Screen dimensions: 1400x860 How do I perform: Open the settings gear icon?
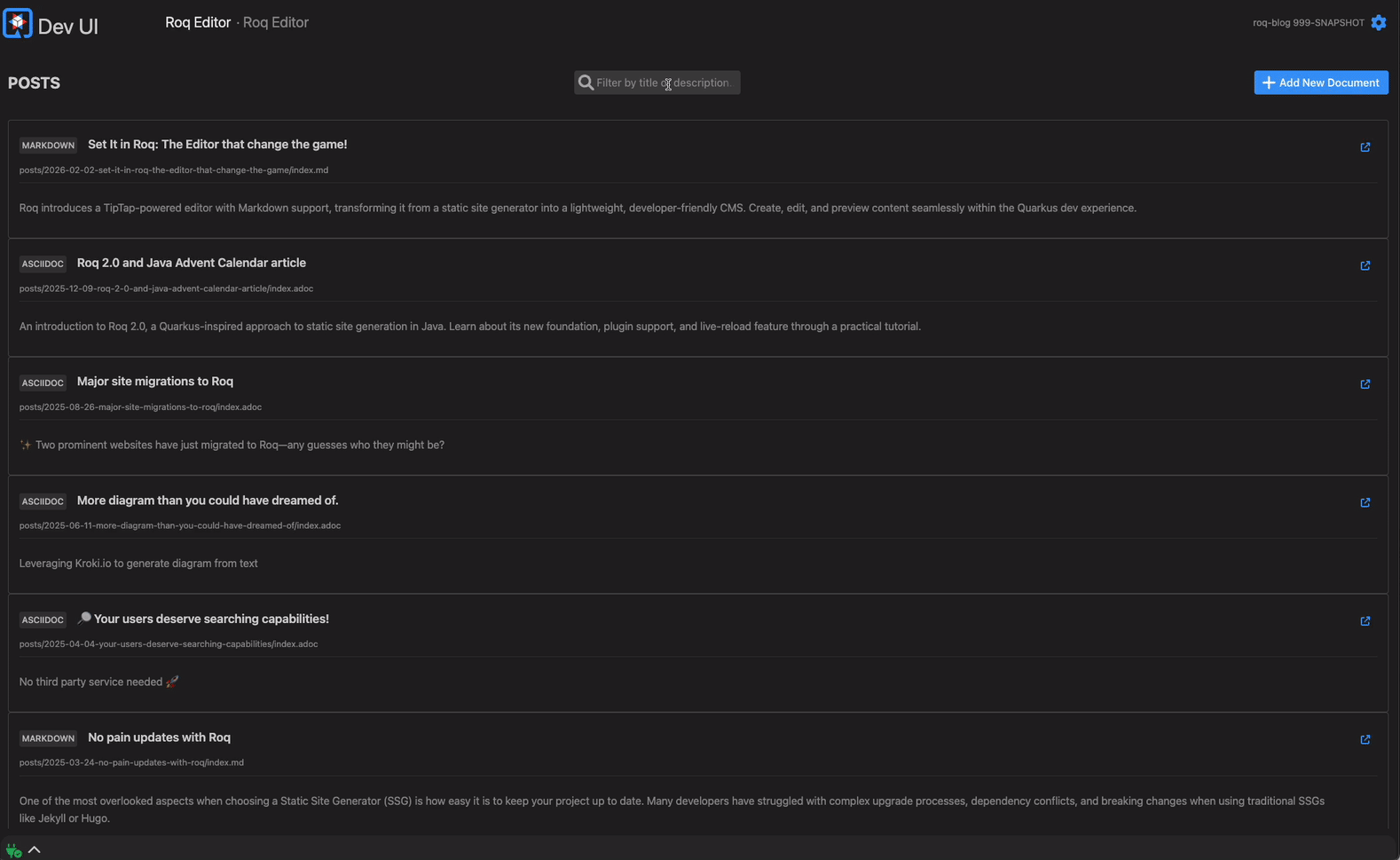[x=1378, y=23]
